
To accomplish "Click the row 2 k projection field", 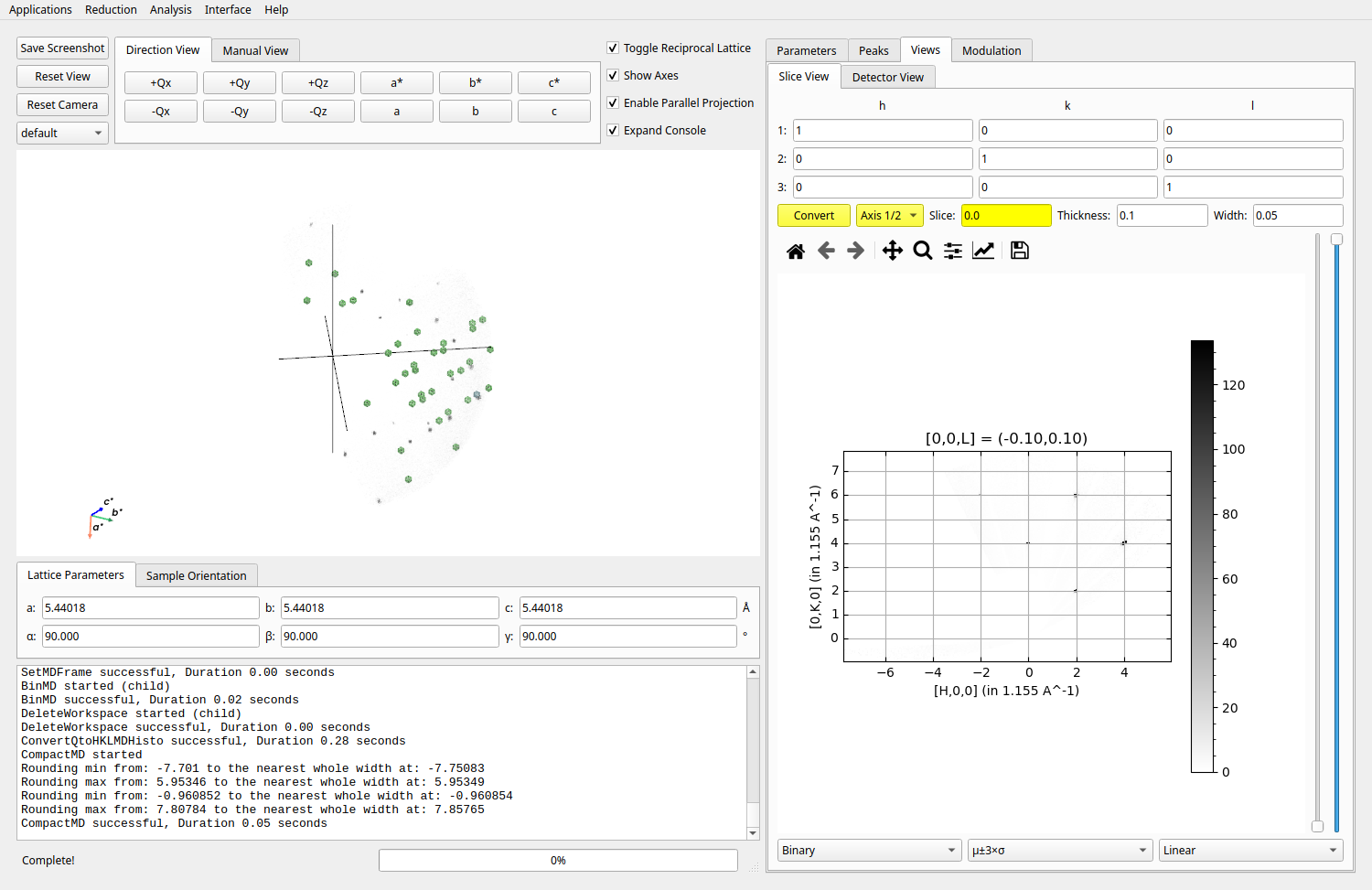I will click(x=1068, y=158).
